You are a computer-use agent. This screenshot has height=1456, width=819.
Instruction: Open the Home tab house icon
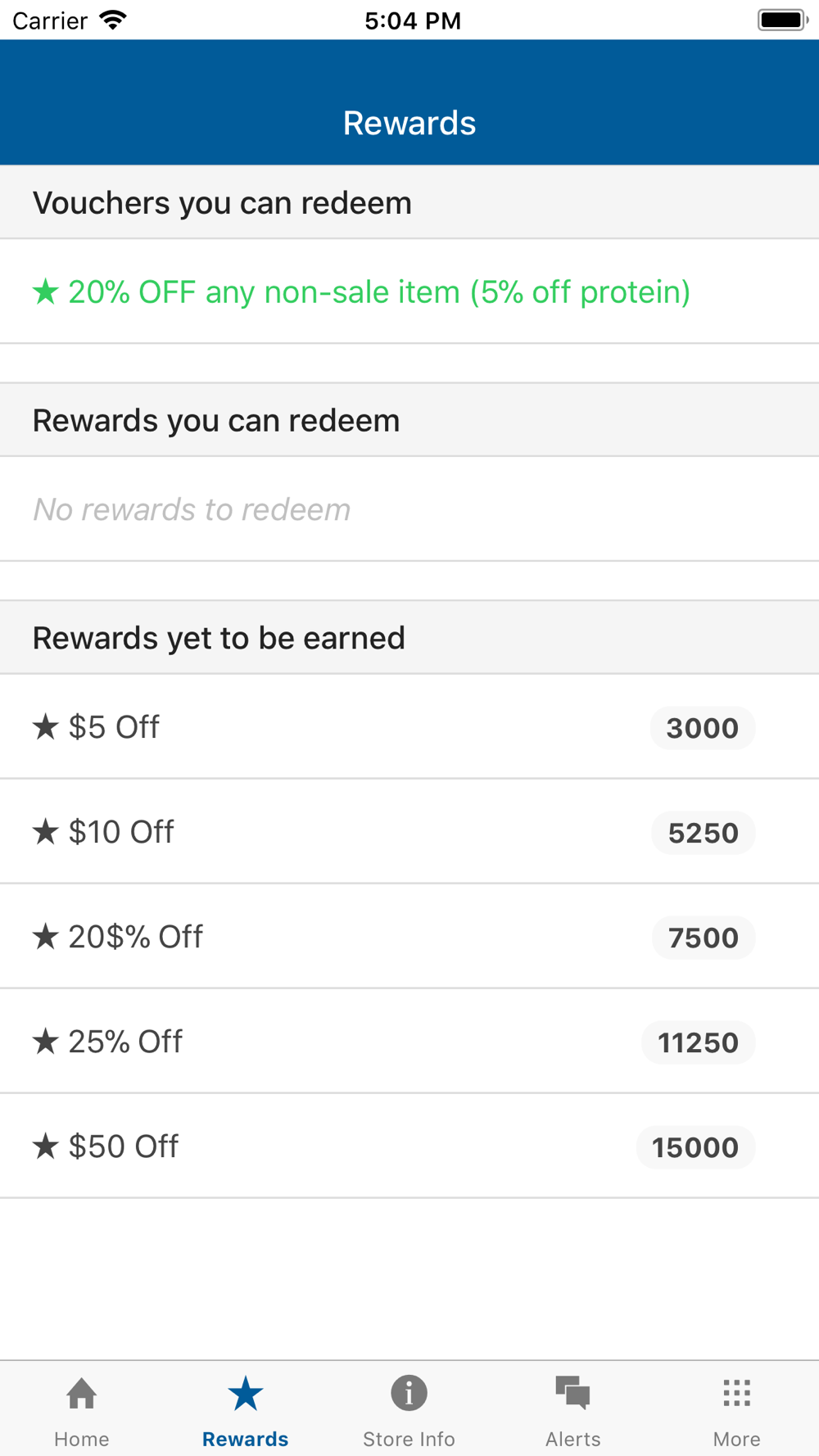82,1393
